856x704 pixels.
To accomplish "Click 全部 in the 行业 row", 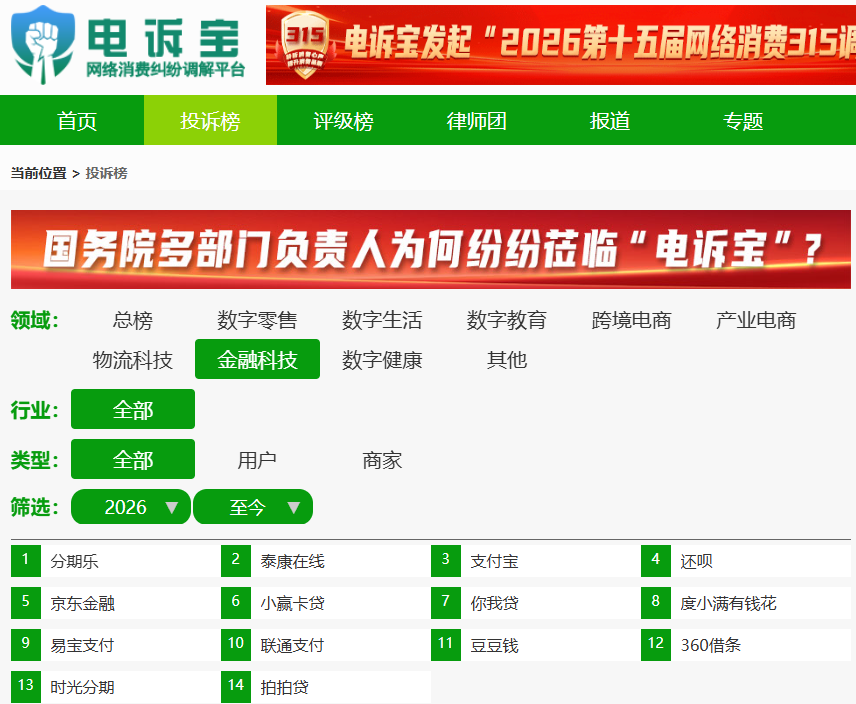I will click(133, 409).
